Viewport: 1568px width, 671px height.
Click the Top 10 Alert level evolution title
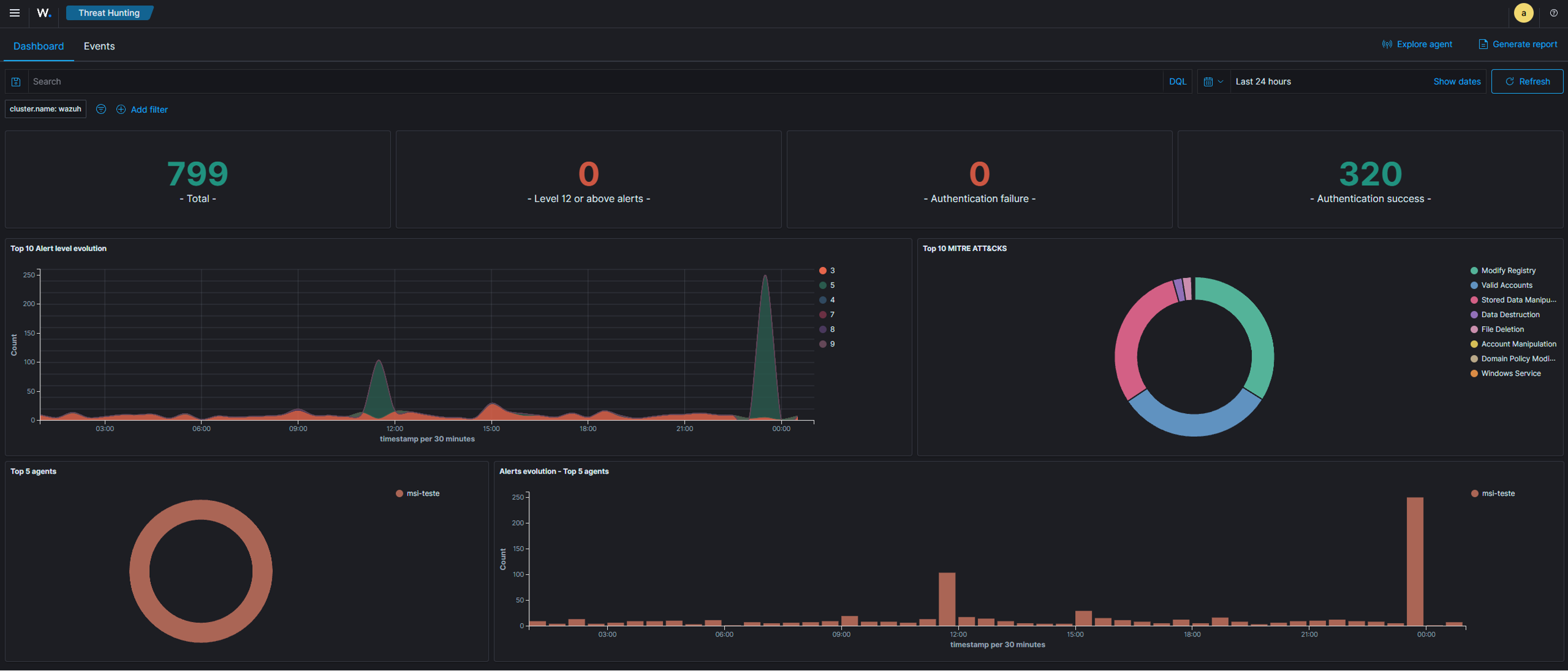point(59,249)
